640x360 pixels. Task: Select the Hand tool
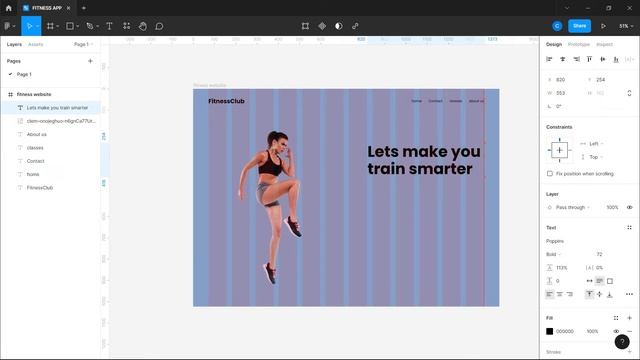point(142,26)
